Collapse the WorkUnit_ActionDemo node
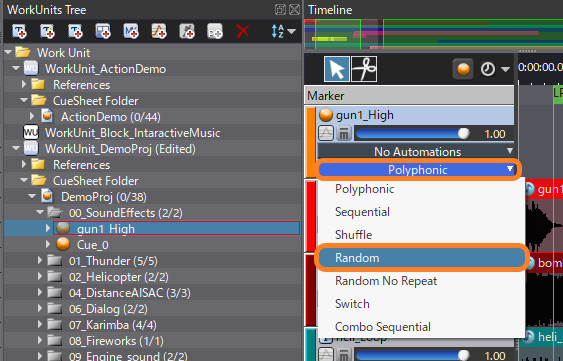This screenshot has height=361, width=563. coord(16,68)
